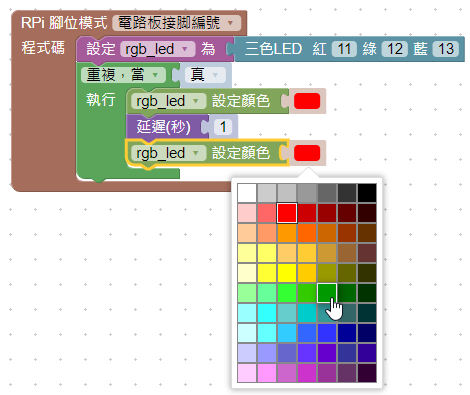Pick pure yellow in the color palette
Screen dimensions: 470x395
pyautogui.click(x=287, y=273)
